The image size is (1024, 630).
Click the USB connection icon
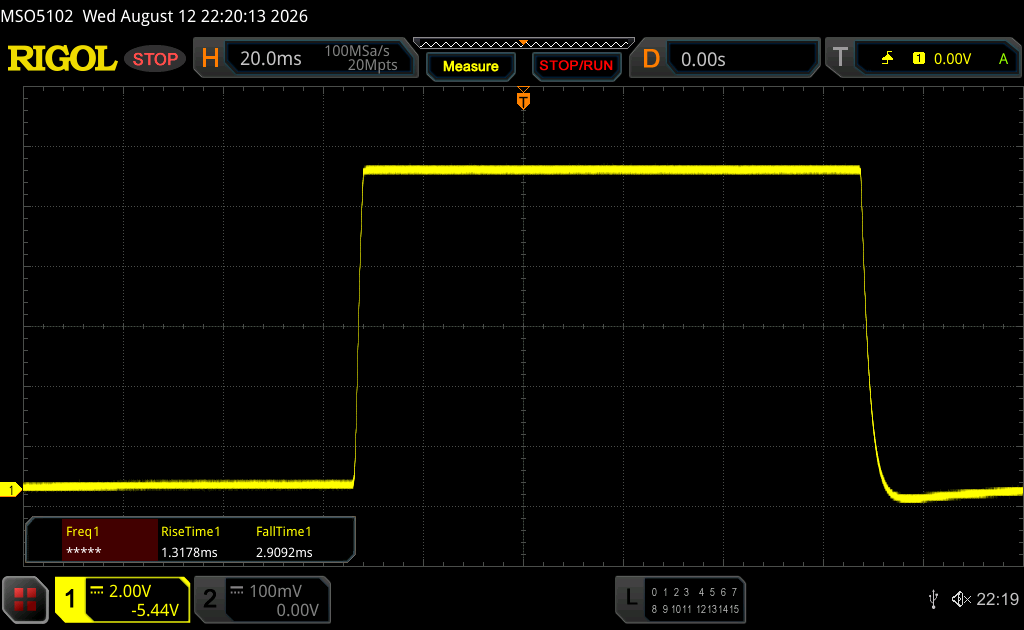[x=934, y=599]
